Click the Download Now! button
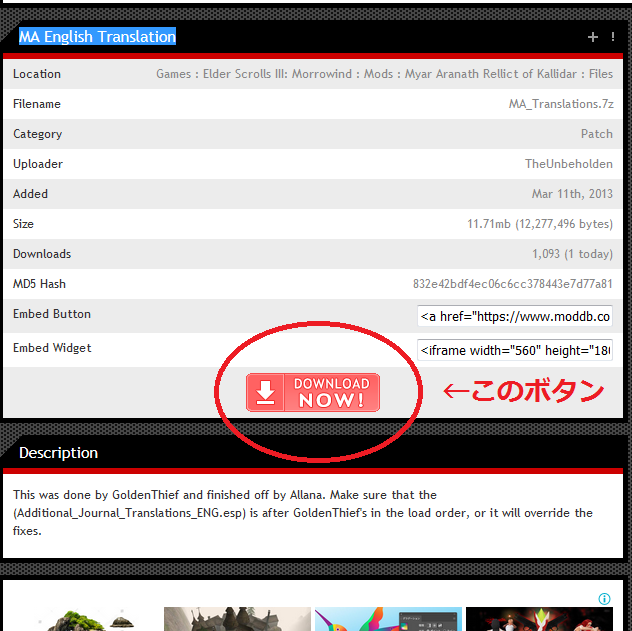The width and height of the screenshot is (632, 631). 313,392
